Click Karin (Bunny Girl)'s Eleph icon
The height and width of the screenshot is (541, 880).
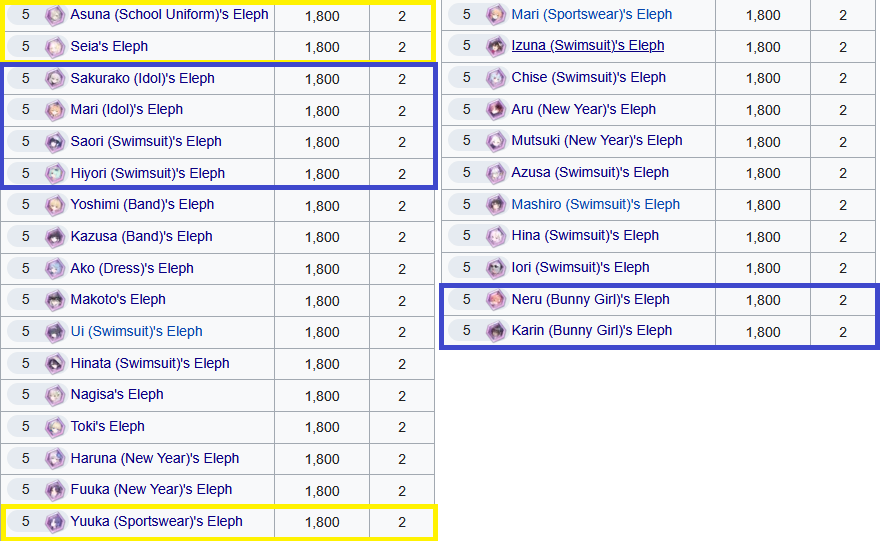point(496,331)
